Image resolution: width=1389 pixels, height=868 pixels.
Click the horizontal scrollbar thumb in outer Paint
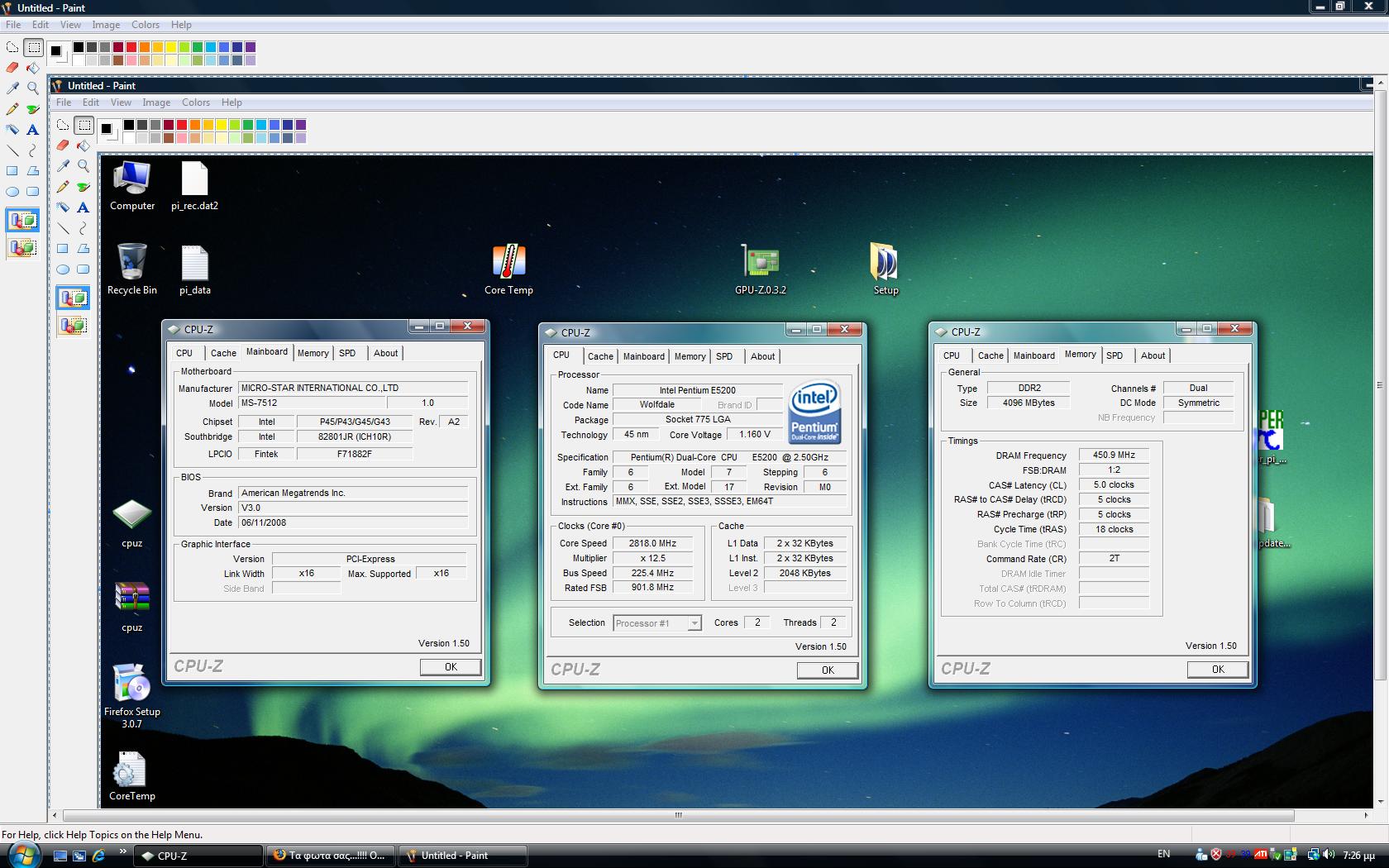pyautogui.click(x=679, y=815)
